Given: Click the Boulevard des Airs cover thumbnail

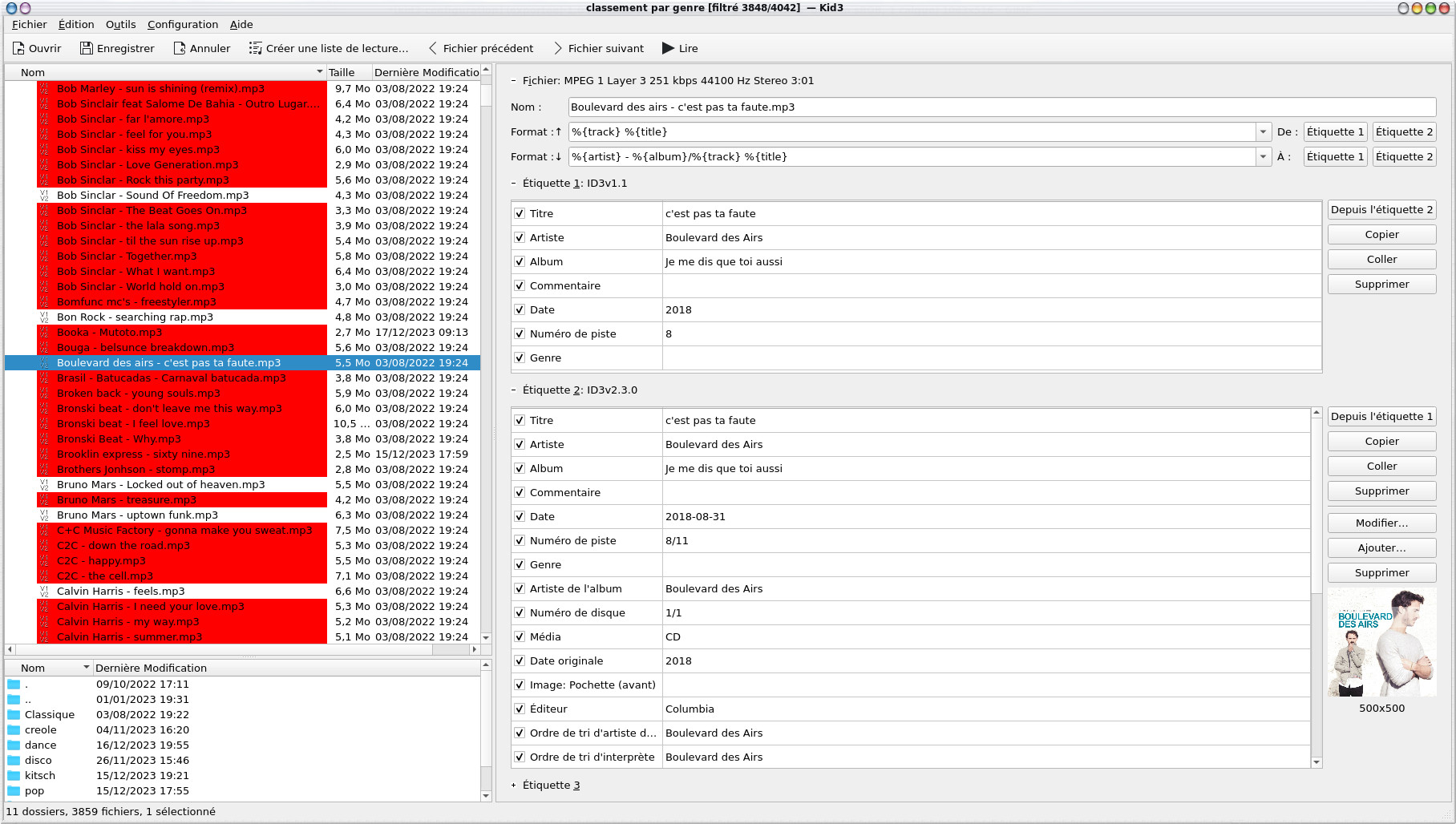Looking at the screenshot, I should (x=1381, y=642).
